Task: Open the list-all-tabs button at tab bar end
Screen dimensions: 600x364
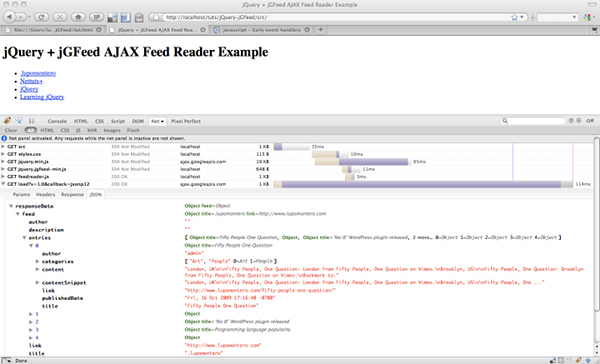Action: [x=594, y=29]
